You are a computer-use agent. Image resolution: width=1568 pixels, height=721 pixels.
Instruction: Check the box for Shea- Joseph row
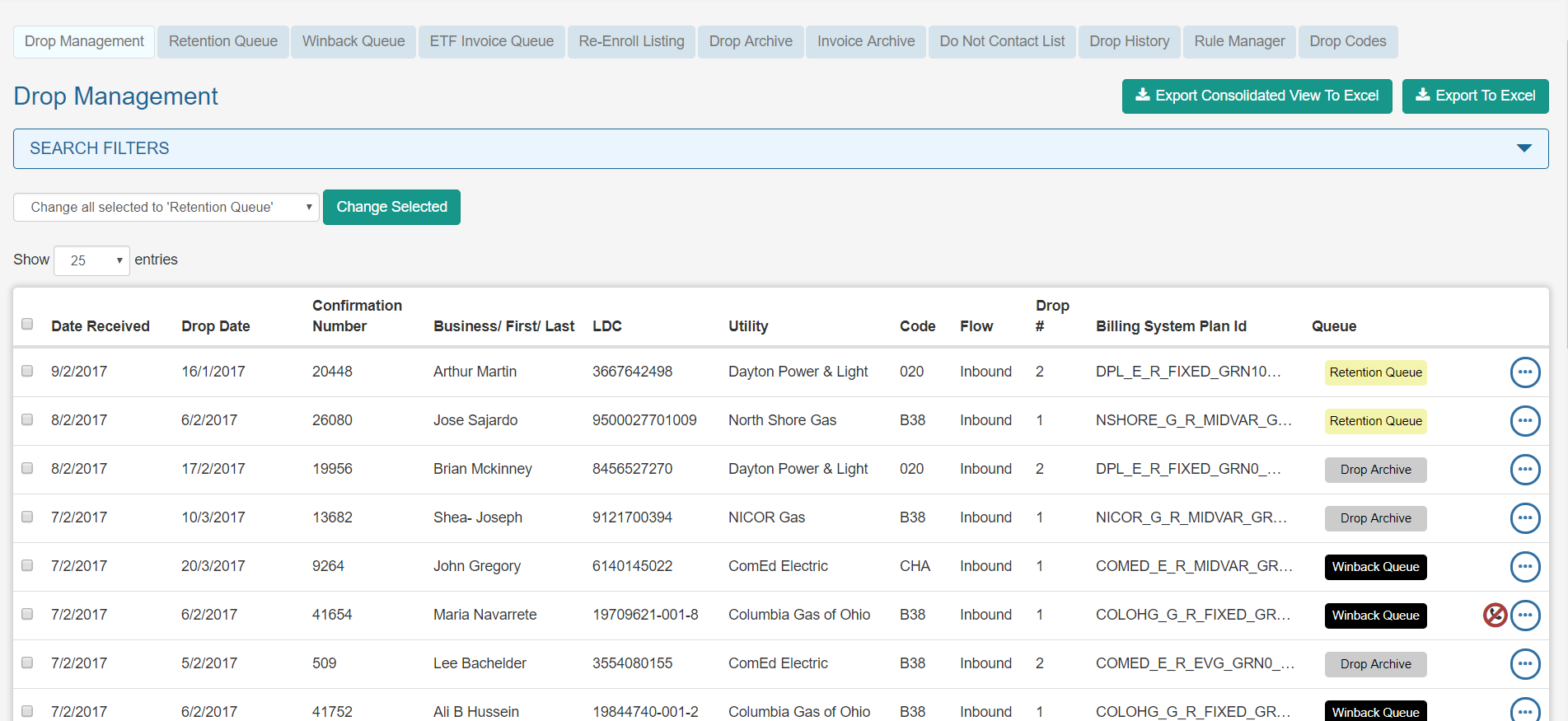tap(27, 517)
